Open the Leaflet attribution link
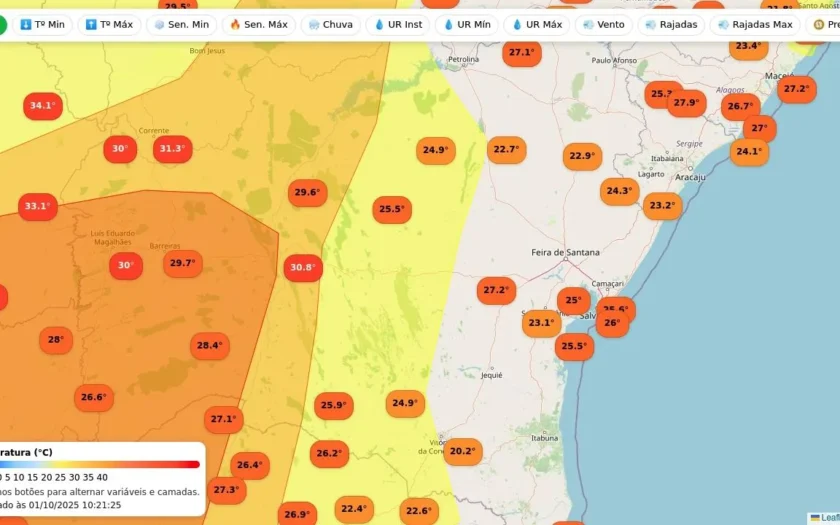 (x=826, y=518)
